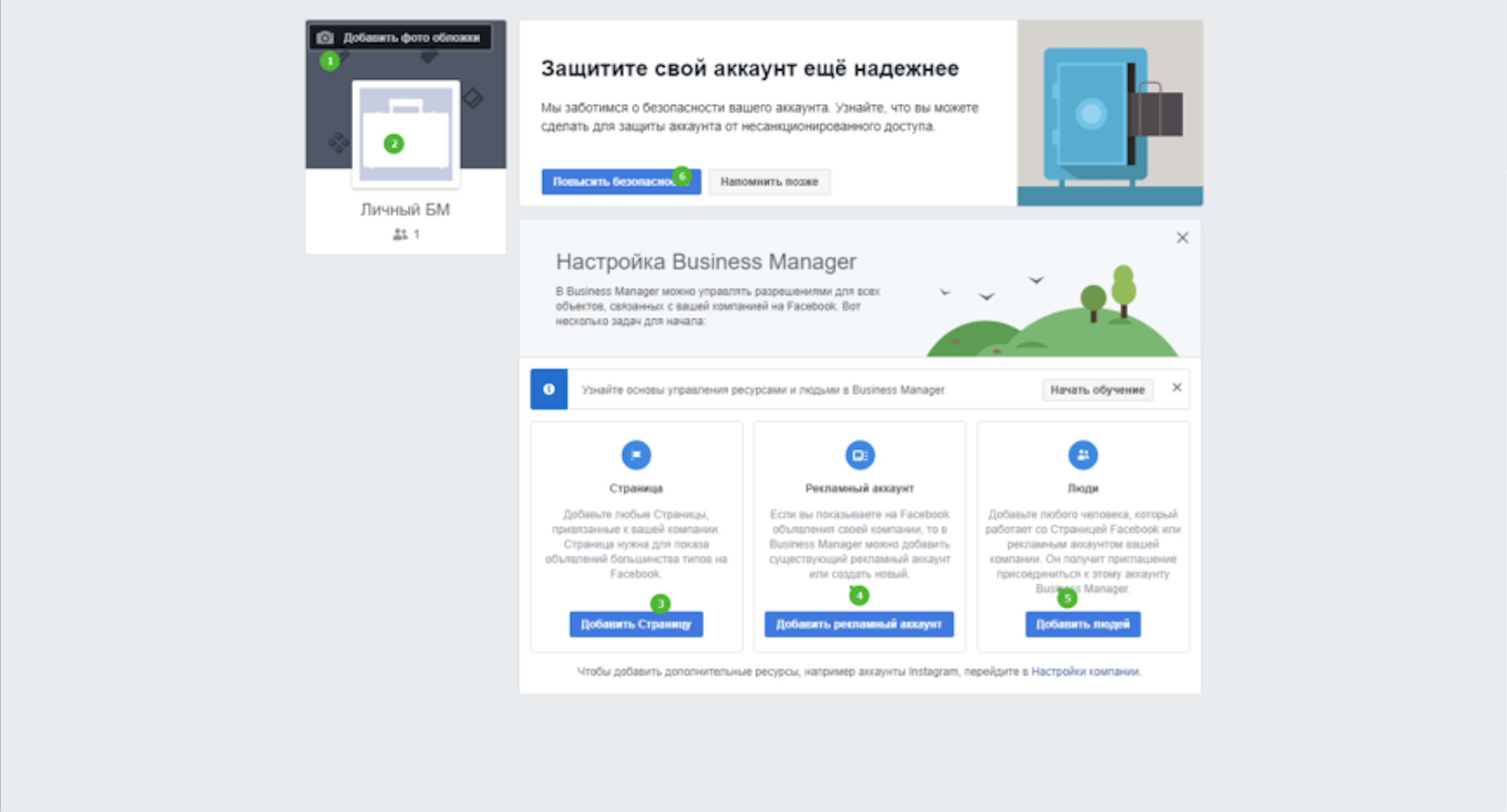Click the blue info icon in training banner
Viewport: 1507px width, 812px height.
(549, 389)
